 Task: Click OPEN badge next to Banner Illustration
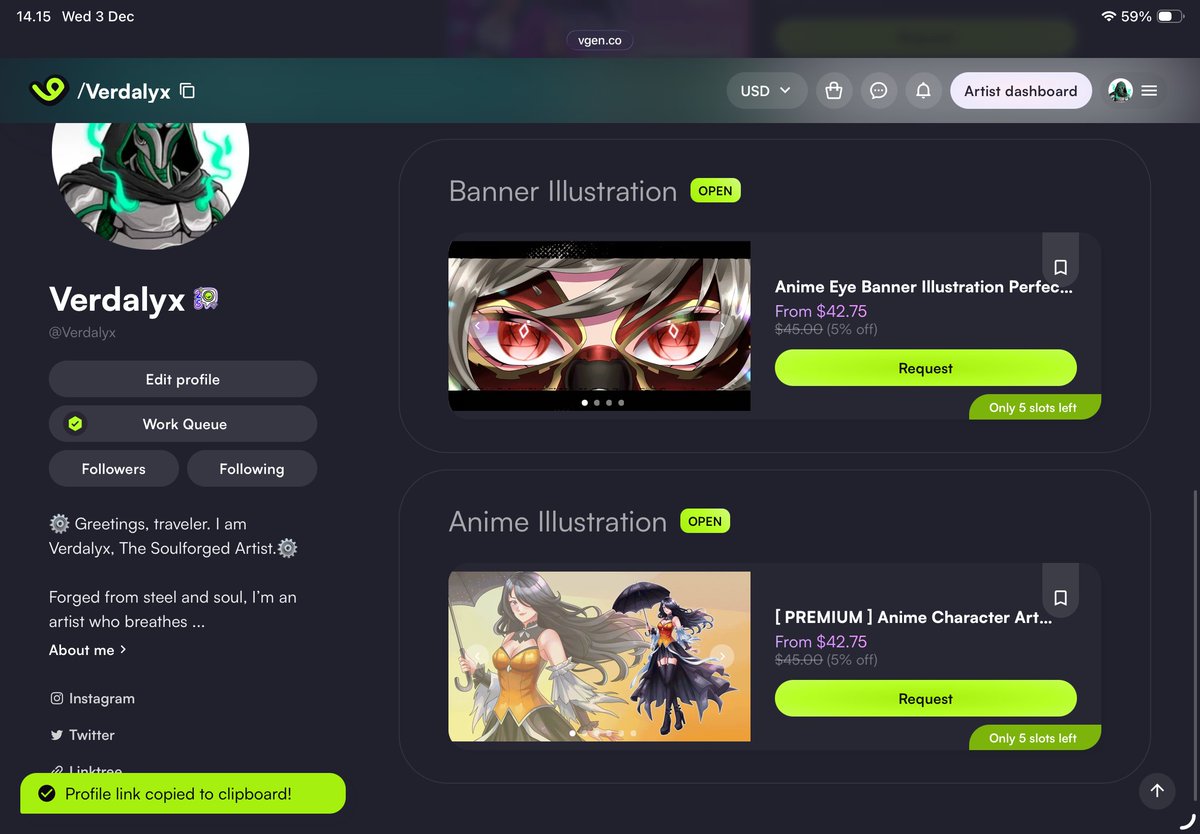pos(715,191)
